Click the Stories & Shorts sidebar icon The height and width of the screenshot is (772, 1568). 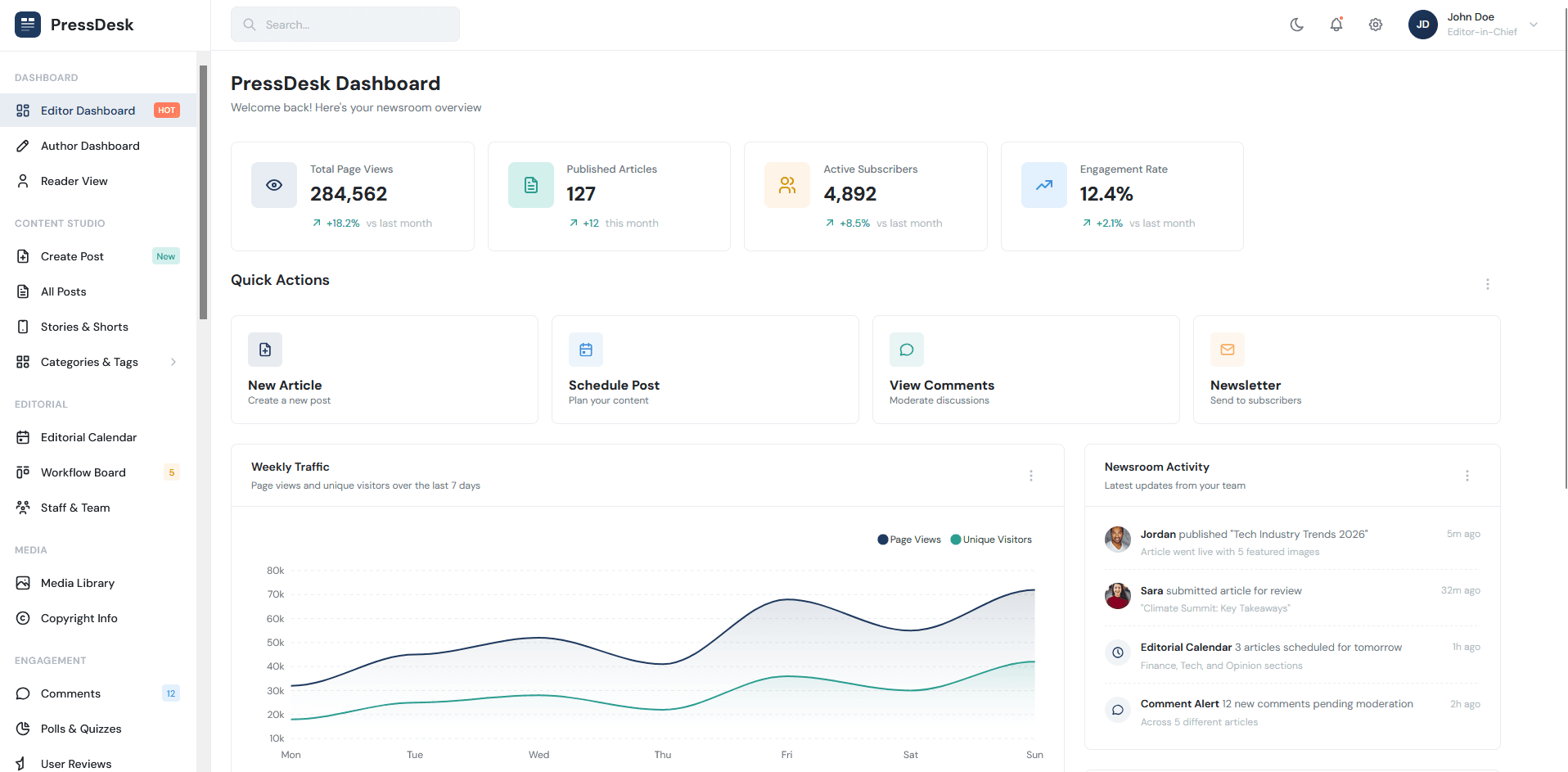tap(23, 327)
